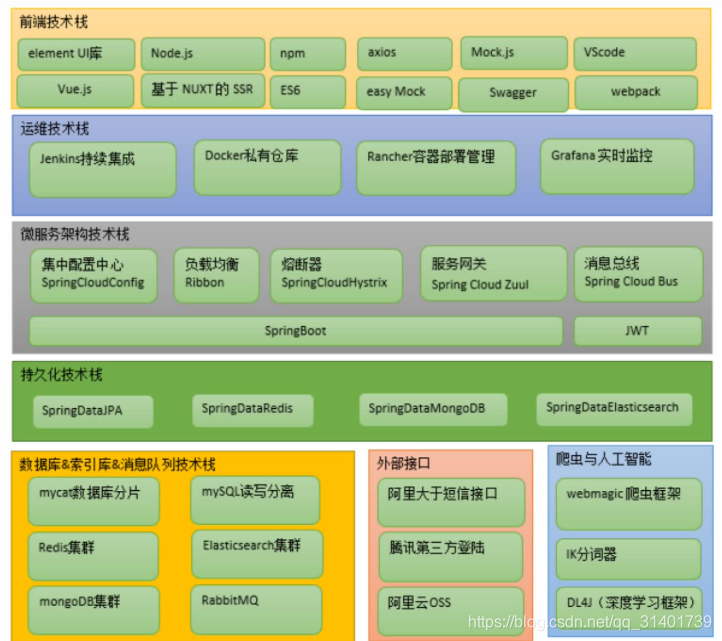Viewport: 722px width, 641px height.
Task: Select the 阿里云OSS box
Action: (451, 611)
